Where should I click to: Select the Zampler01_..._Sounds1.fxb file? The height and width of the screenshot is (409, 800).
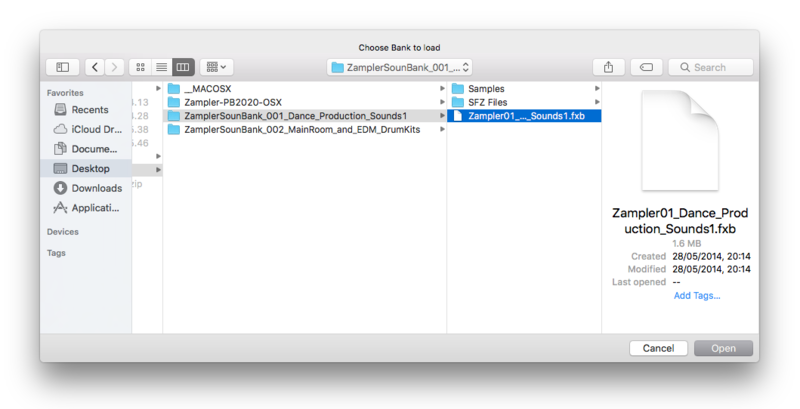pyautogui.click(x=524, y=116)
